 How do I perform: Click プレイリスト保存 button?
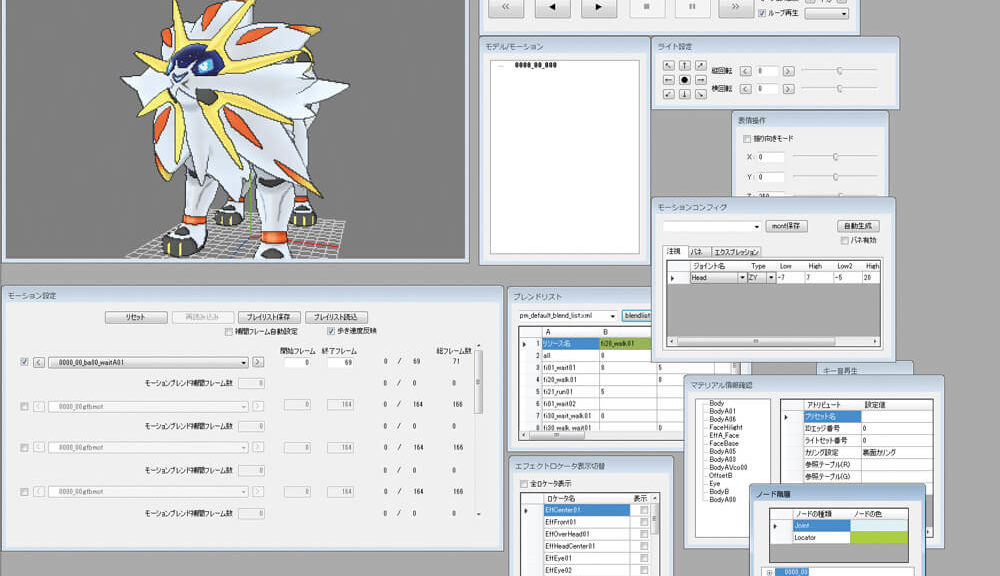click(268, 317)
